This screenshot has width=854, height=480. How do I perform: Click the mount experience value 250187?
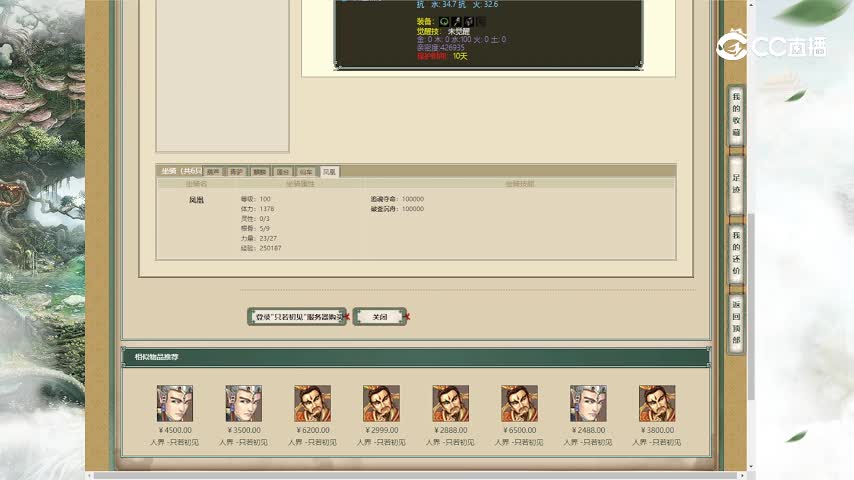(270, 248)
